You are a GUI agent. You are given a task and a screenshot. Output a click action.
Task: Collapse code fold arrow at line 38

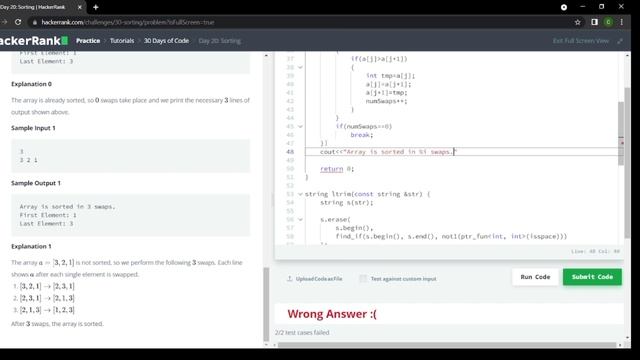(300, 67)
